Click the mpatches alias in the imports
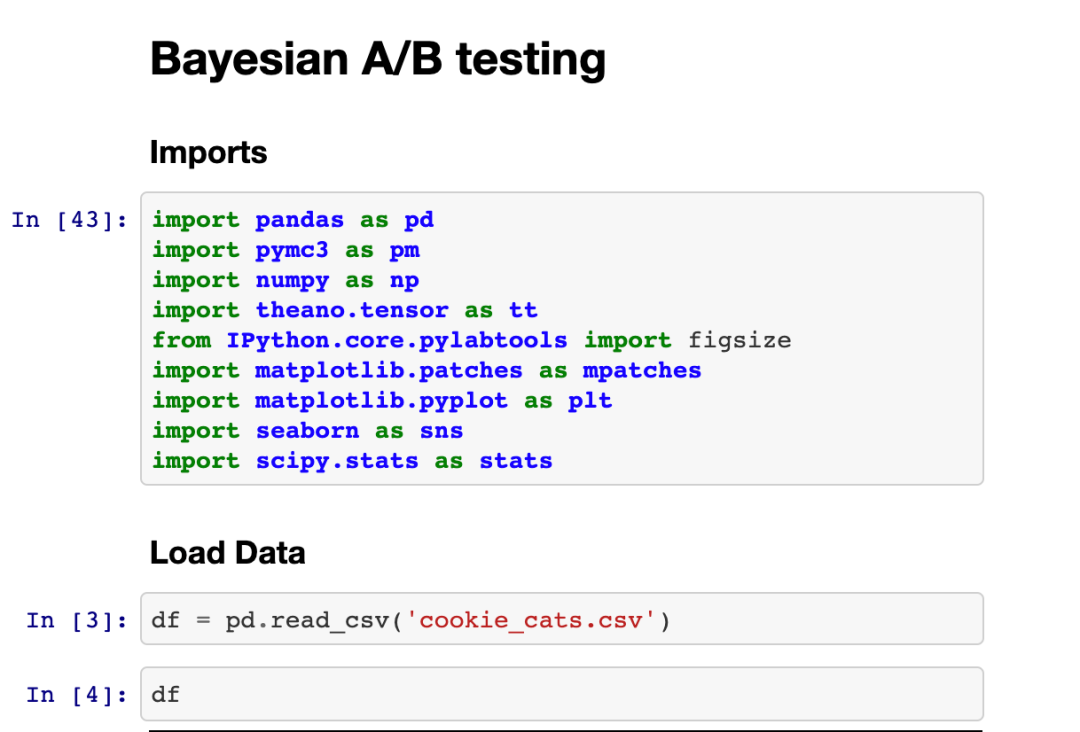The width and height of the screenshot is (1080, 732). click(x=642, y=370)
